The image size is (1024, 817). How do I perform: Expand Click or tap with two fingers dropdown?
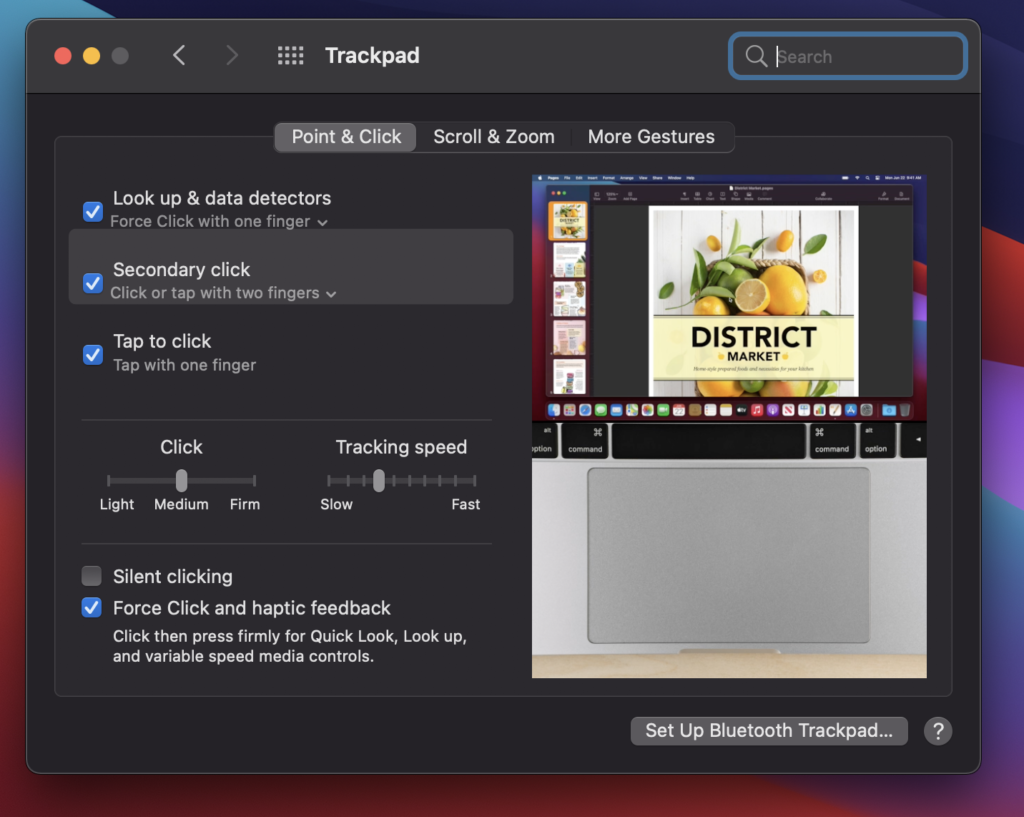[x=223, y=293]
